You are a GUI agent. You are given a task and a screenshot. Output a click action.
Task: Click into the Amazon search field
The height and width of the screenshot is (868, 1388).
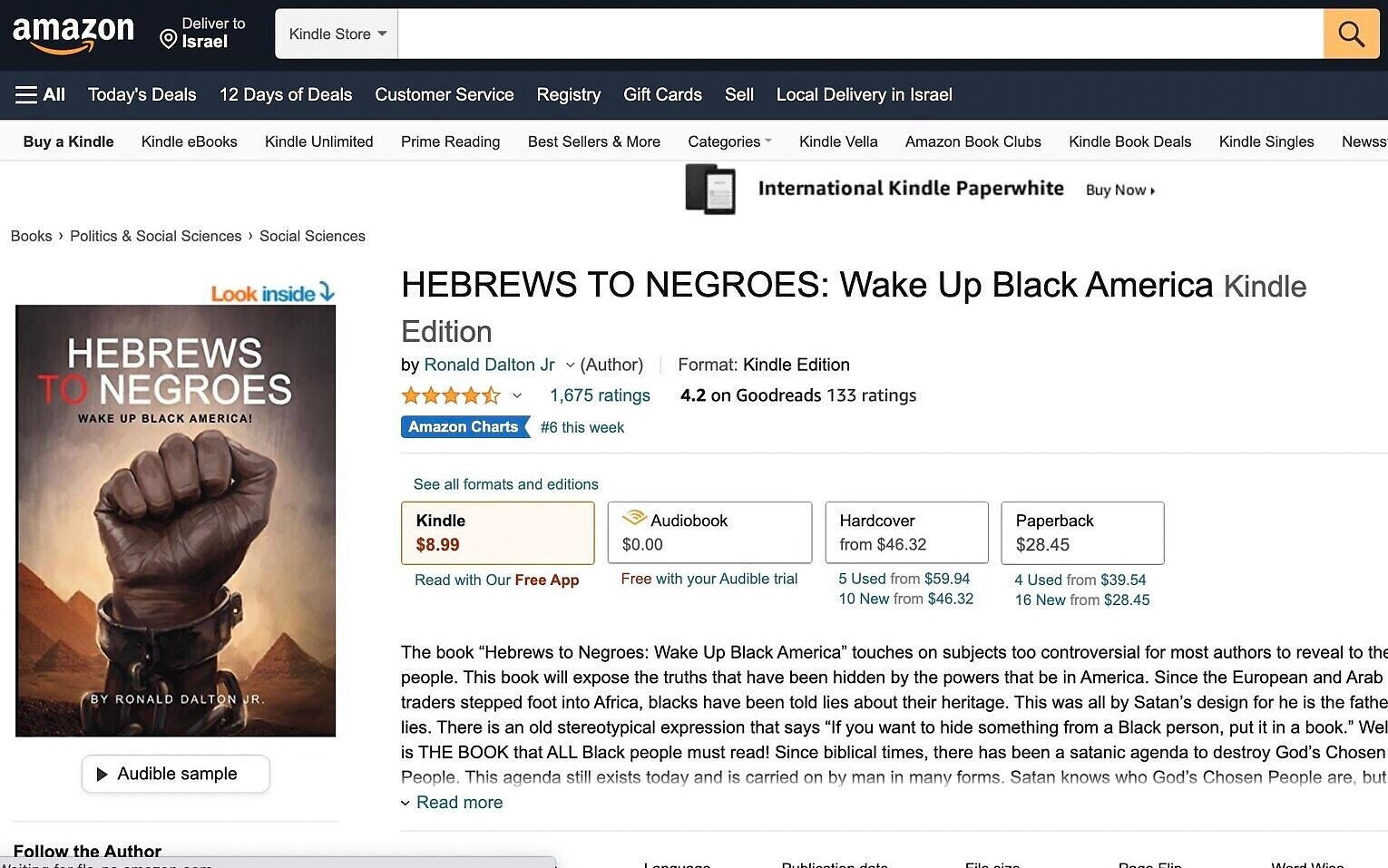(x=861, y=34)
